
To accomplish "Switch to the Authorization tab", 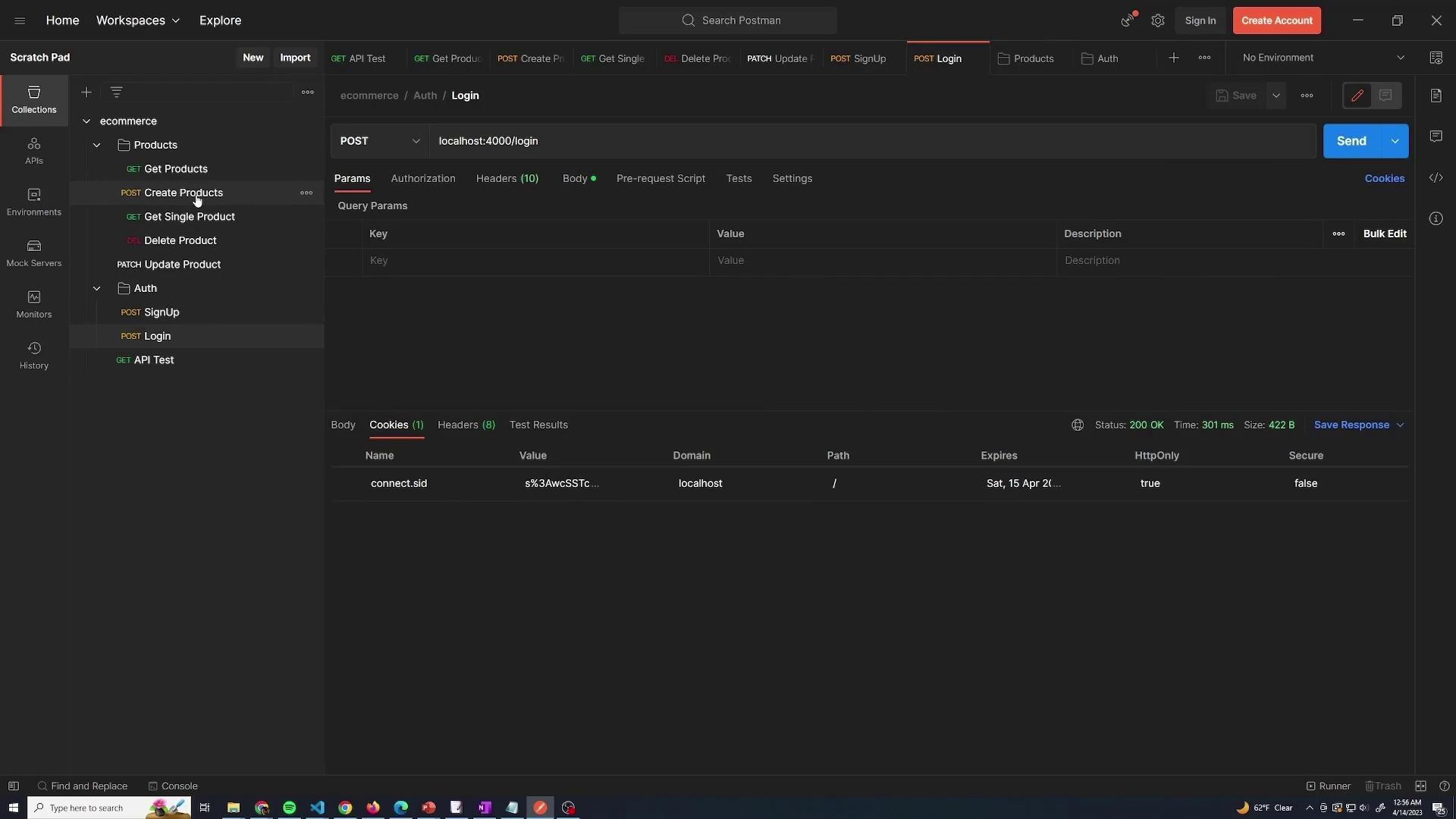I will pos(422,178).
